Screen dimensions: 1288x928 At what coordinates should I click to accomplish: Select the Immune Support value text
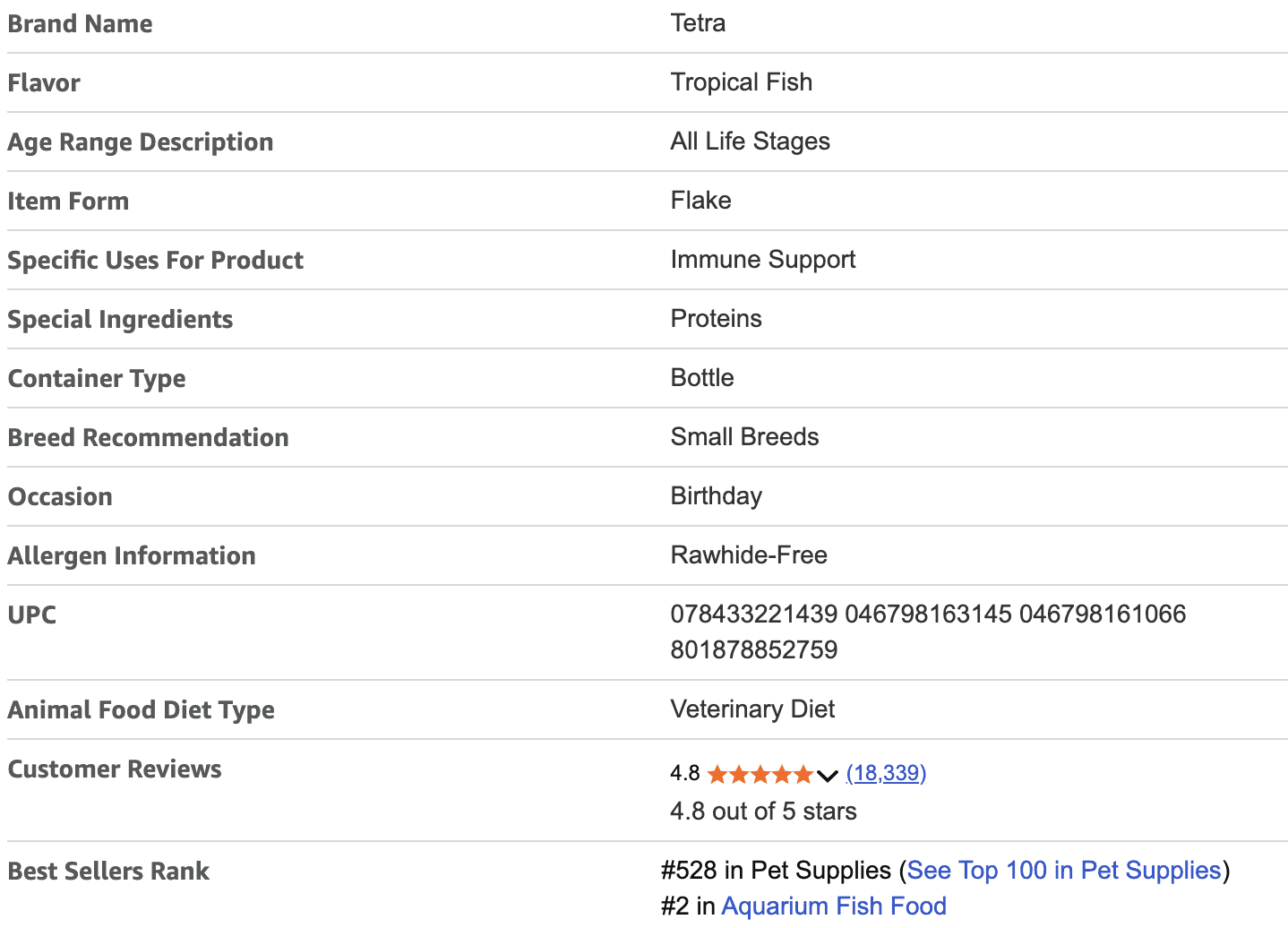point(762,260)
